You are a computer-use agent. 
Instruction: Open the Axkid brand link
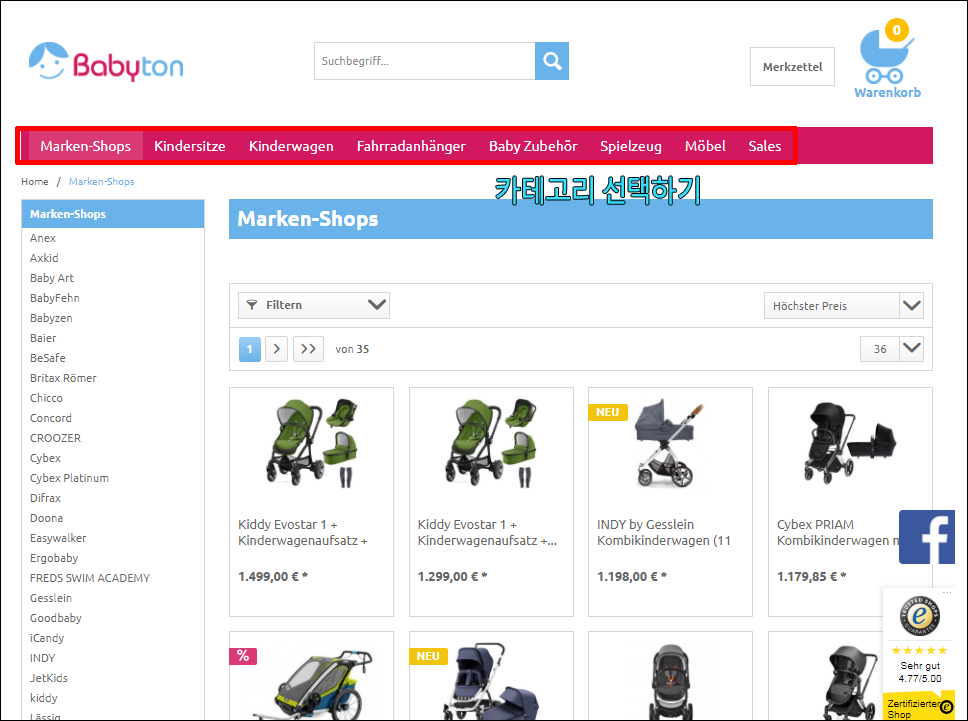click(x=44, y=258)
